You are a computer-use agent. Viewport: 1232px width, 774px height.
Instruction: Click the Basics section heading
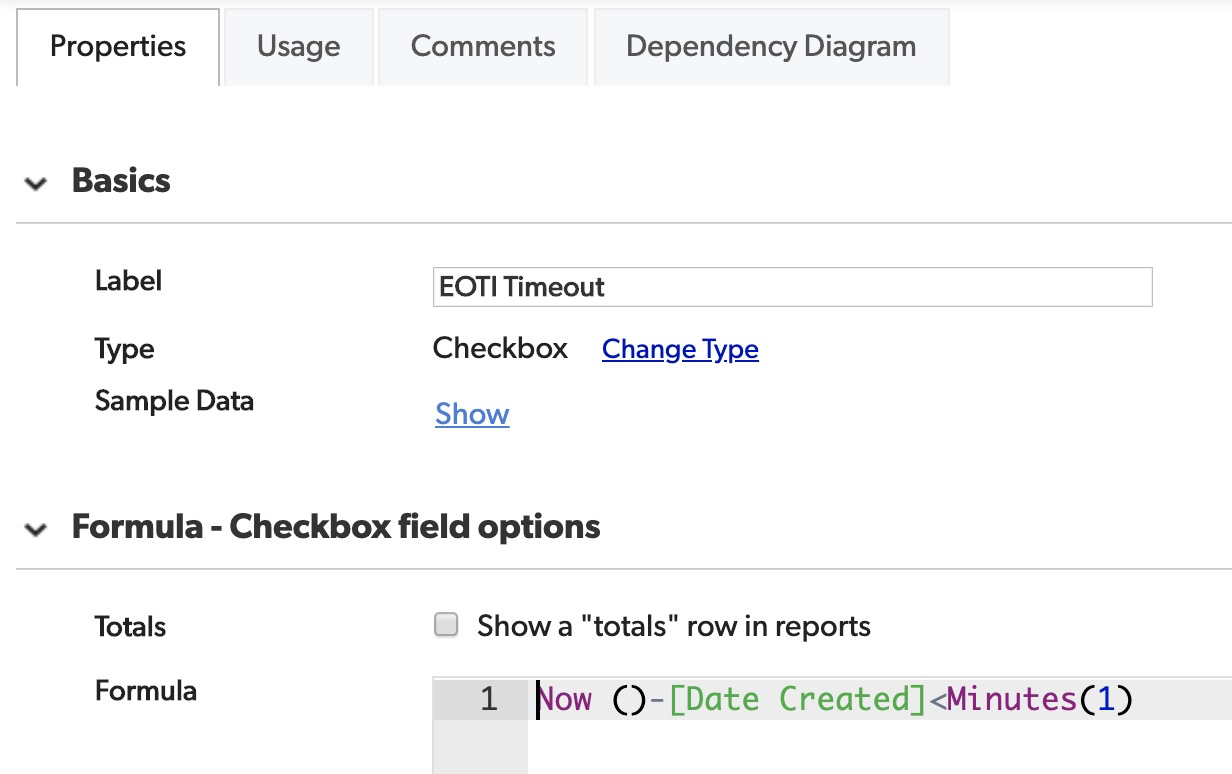click(121, 181)
